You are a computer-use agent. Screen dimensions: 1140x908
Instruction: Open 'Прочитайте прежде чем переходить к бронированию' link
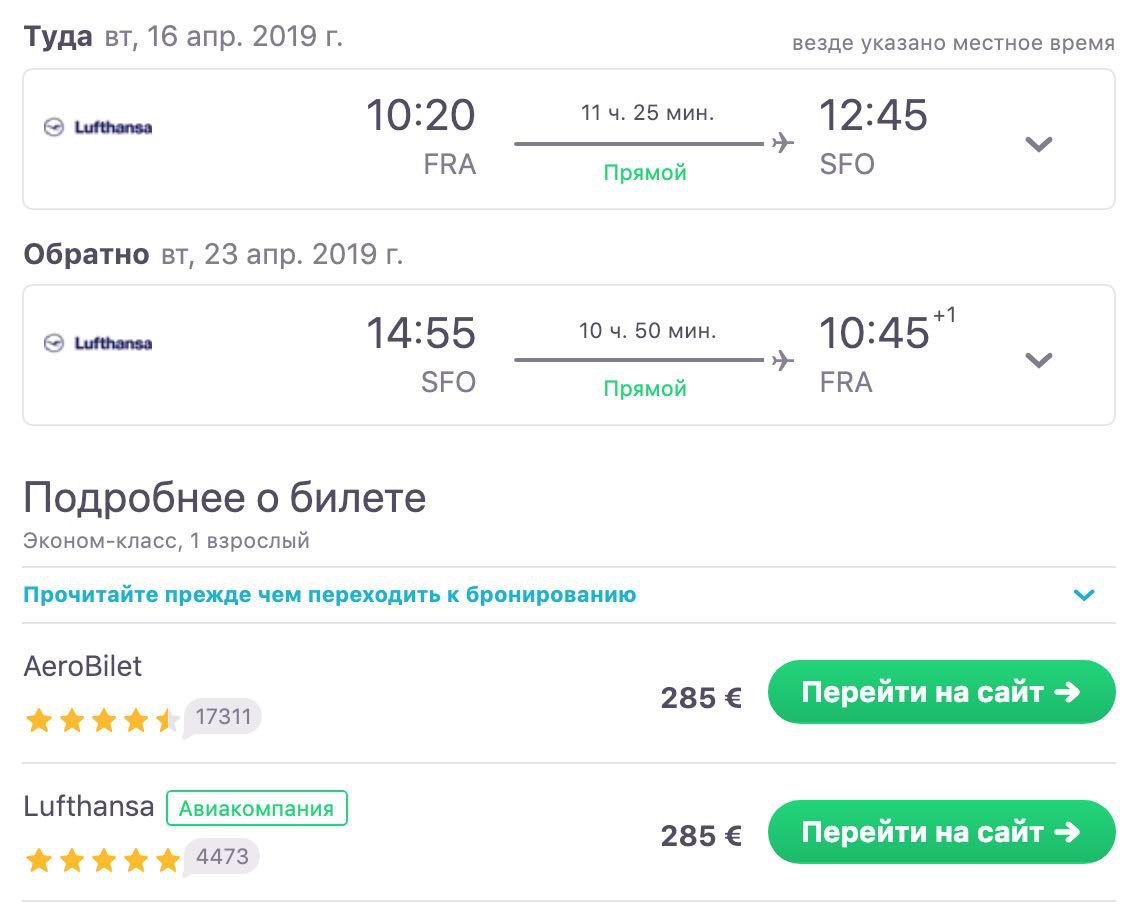(x=330, y=595)
